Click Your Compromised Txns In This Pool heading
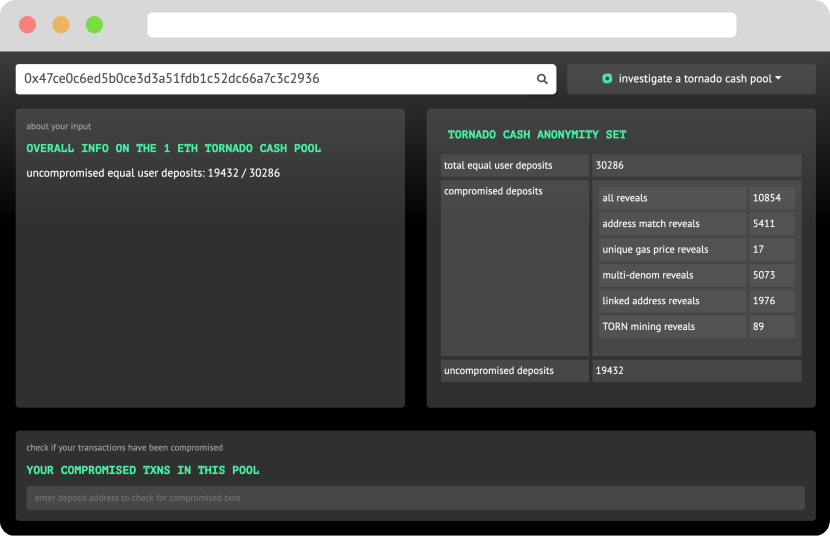Screen dimensions: 830x536 143,470
